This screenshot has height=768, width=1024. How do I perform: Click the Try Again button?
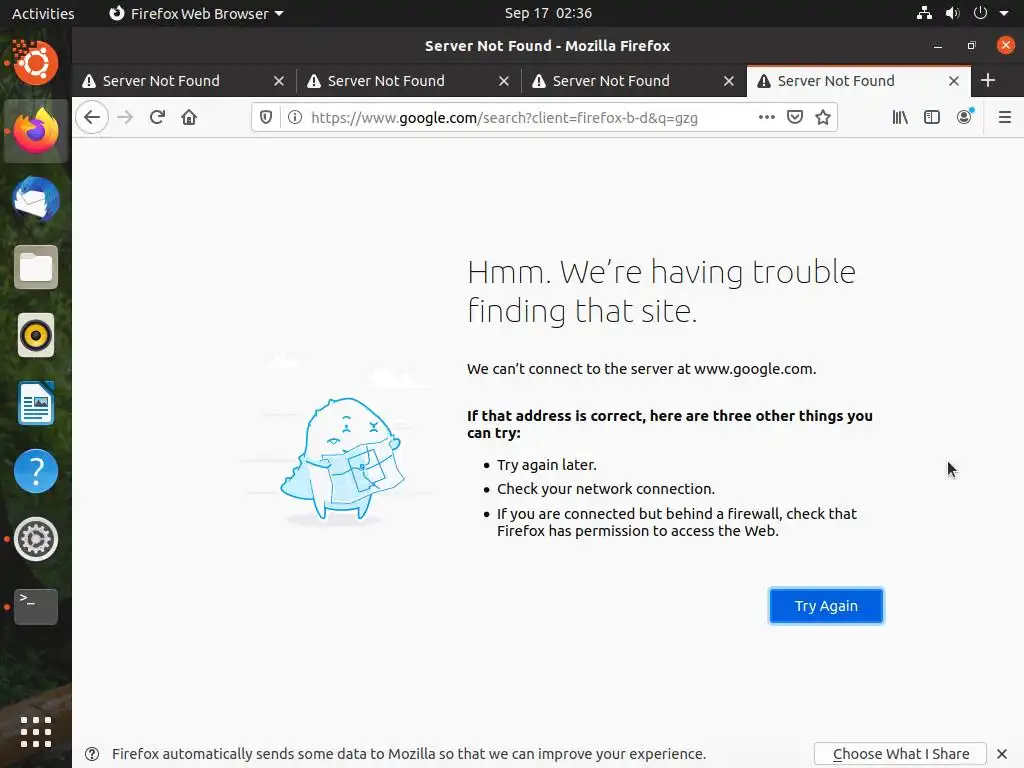point(826,606)
